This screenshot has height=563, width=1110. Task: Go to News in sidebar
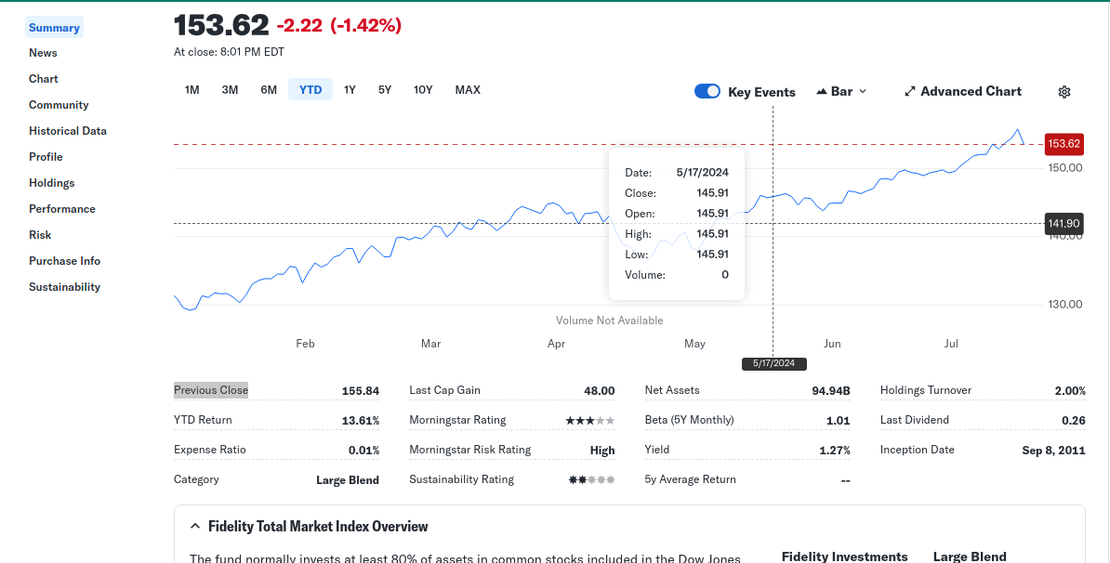click(43, 53)
